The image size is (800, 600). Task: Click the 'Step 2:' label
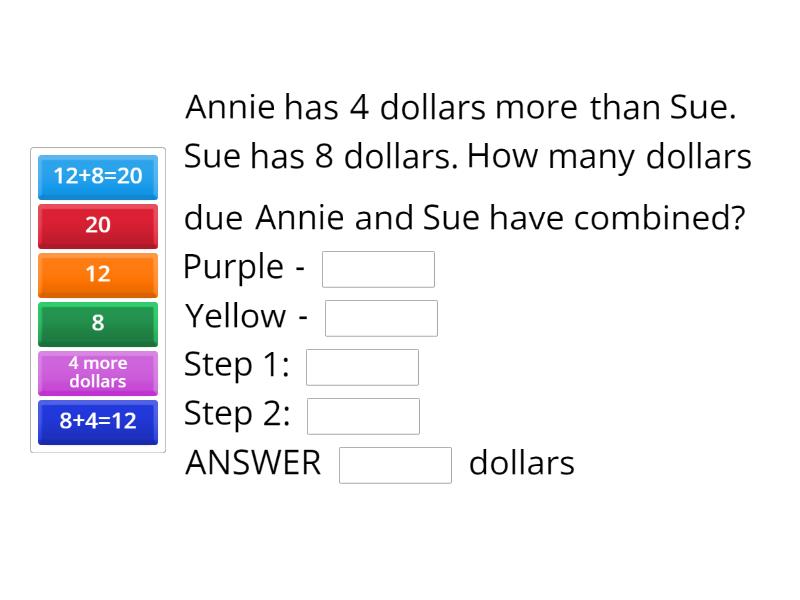pyautogui.click(x=237, y=415)
